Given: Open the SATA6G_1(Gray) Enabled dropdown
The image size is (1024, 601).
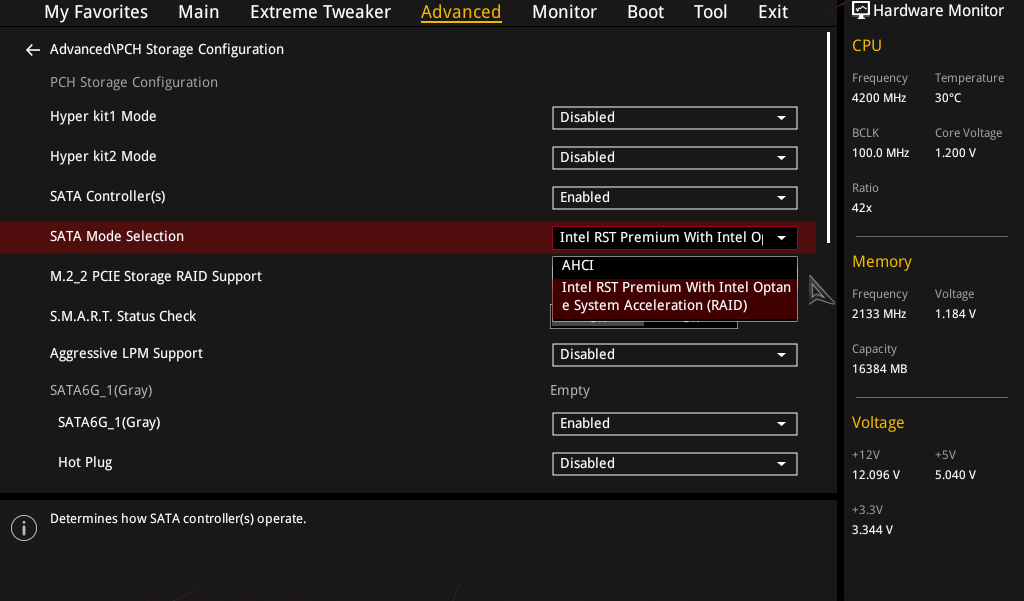Looking at the screenshot, I should tap(675, 423).
